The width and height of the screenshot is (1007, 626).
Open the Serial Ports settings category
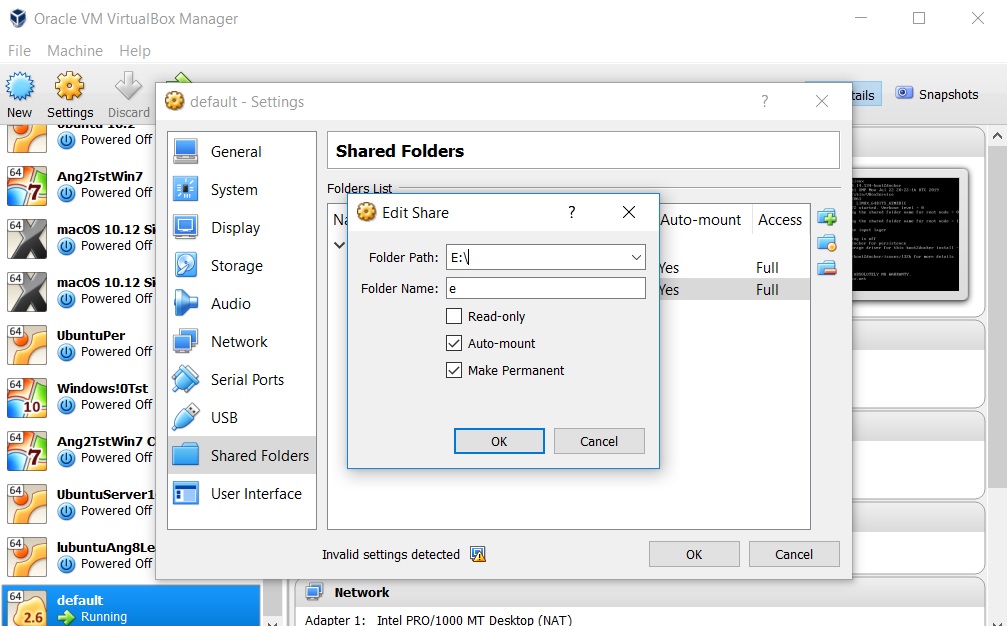242,379
